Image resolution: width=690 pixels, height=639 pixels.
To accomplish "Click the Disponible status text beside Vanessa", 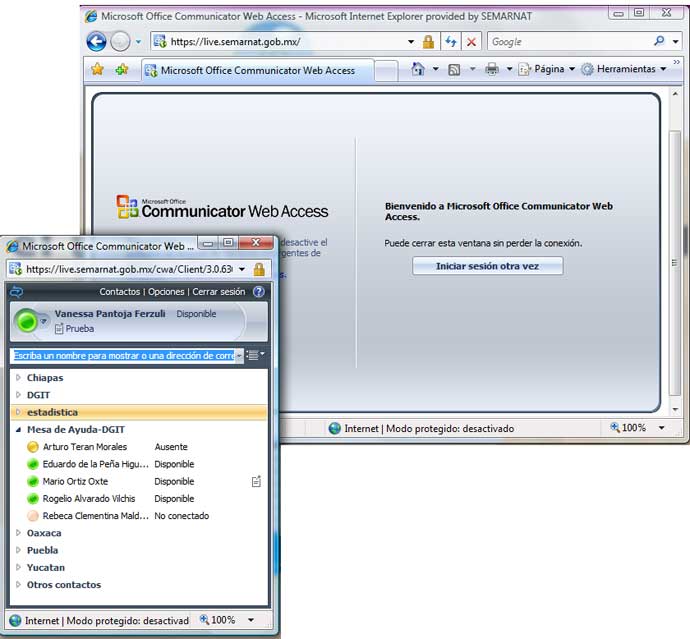I will tap(196, 314).
